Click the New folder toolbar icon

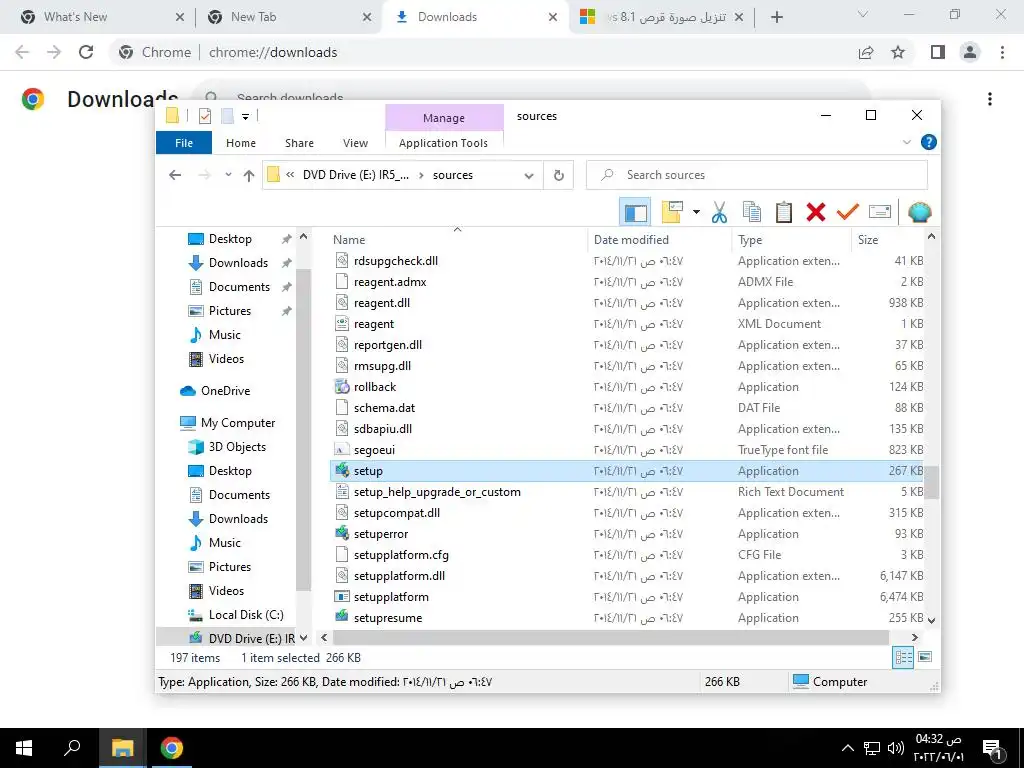point(672,212)
